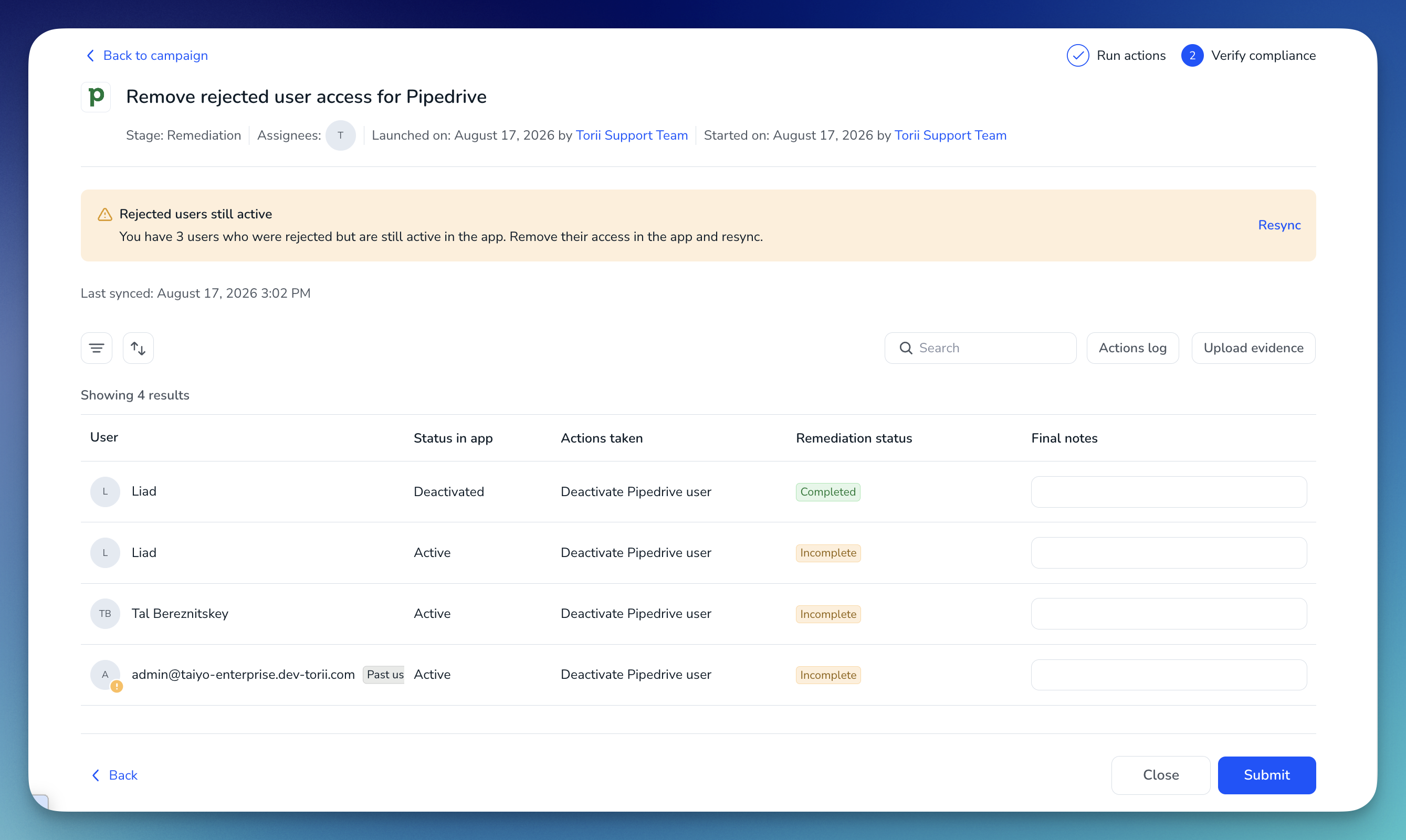The height and width of the screenshot is (840, 1406).
Task: Click admin@taiyo-enterprise.dev-torii.com
Action: [x=244, y=675]
